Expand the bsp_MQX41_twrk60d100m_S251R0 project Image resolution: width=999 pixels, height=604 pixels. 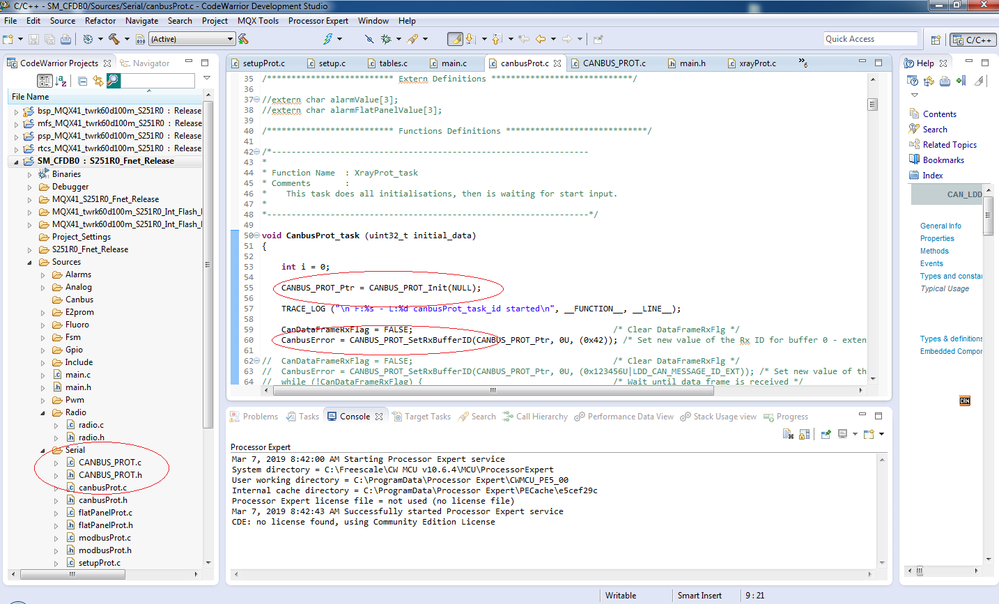[16, 111]
